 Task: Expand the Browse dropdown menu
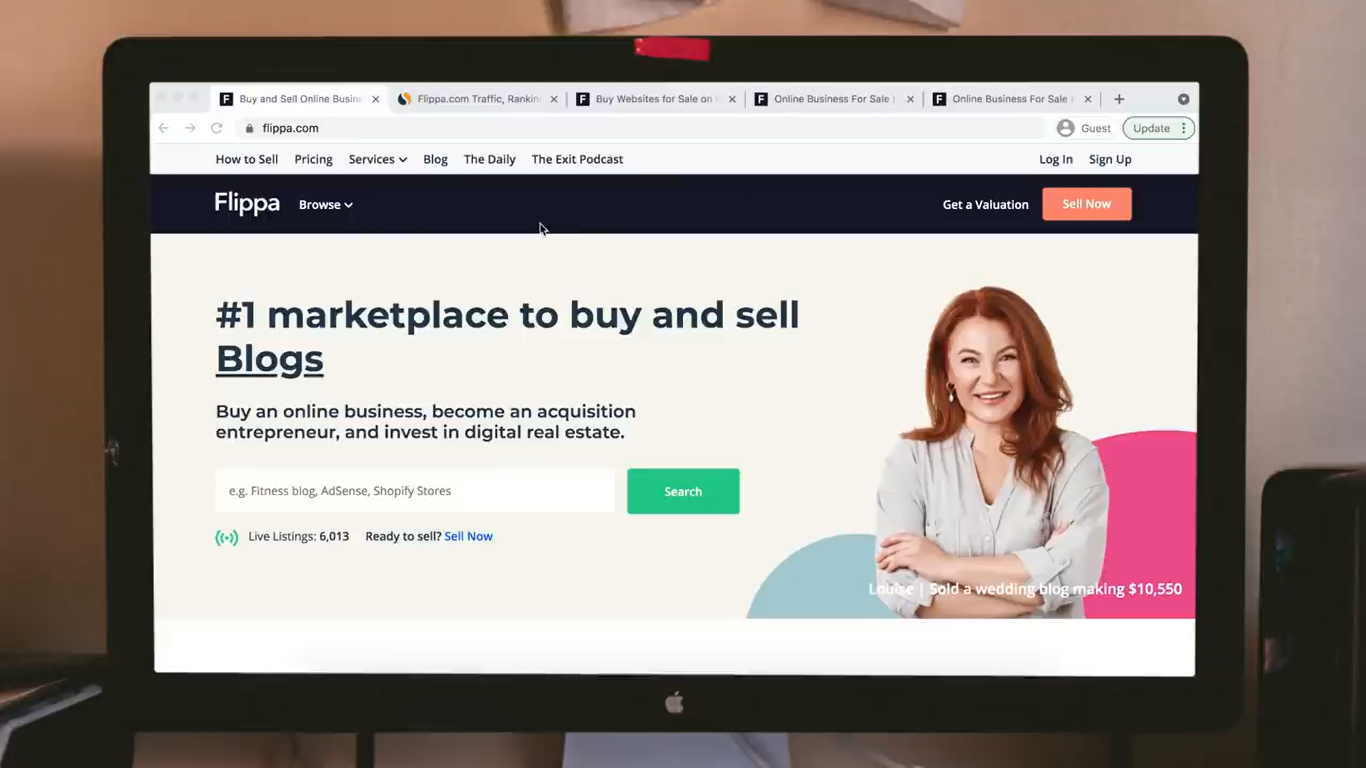(x=326, y=204)
